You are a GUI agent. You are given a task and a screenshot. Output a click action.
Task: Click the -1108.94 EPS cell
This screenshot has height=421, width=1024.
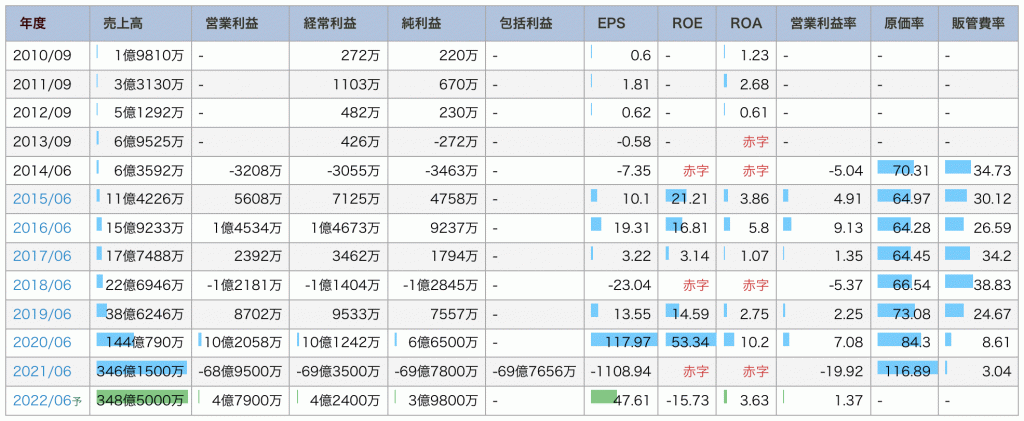click(x=620, y=370)
